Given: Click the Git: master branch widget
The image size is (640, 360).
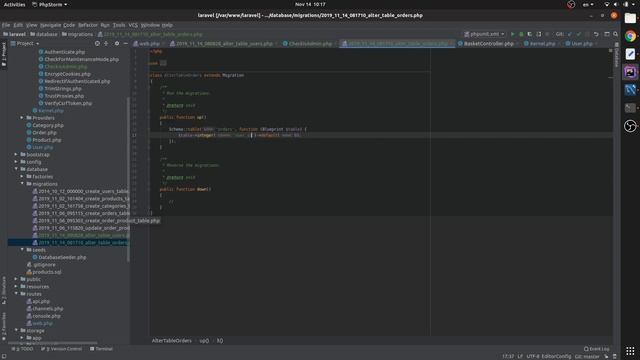Looking at the screenshot, I should [x=587, y=356].
